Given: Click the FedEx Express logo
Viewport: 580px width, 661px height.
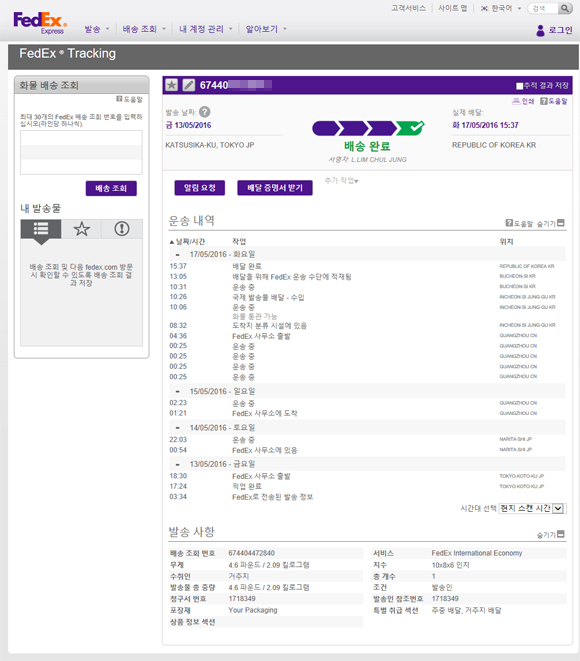Looking at the screenshot, I should [40, 23].
